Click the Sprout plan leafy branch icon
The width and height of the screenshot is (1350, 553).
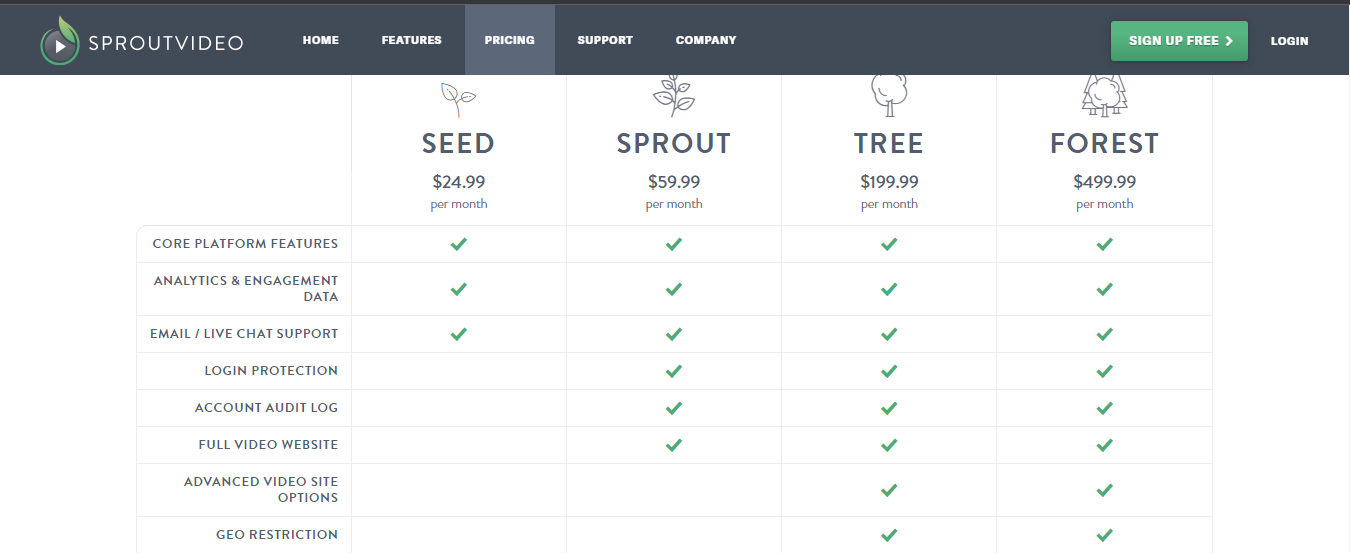point(673,96)
